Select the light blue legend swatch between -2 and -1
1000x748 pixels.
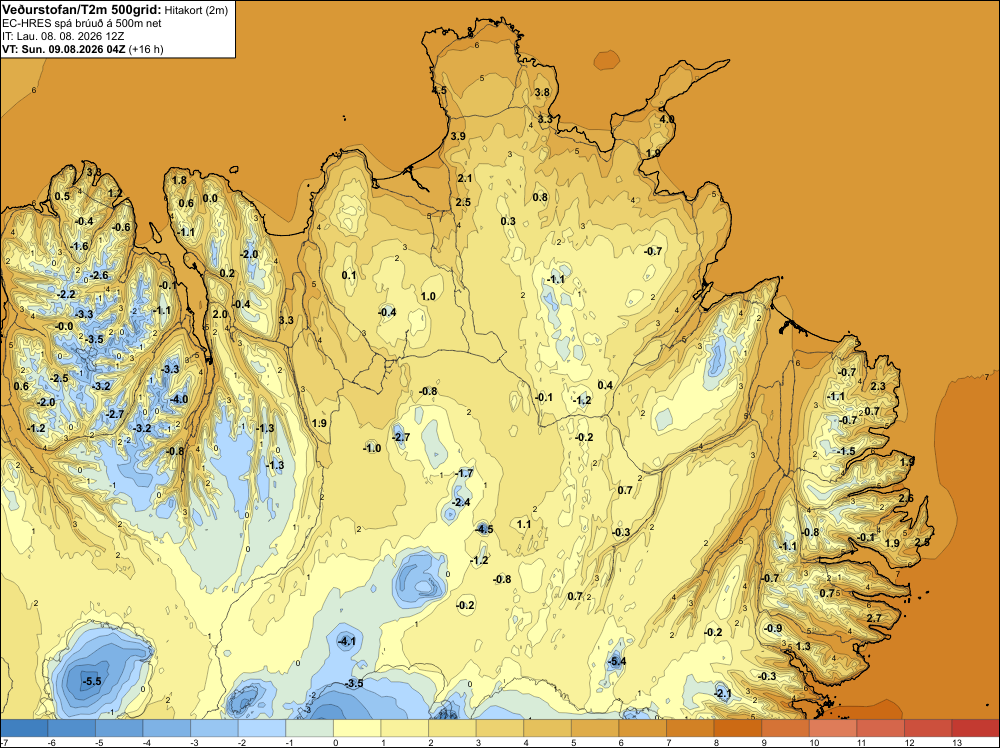coord(261,728)
